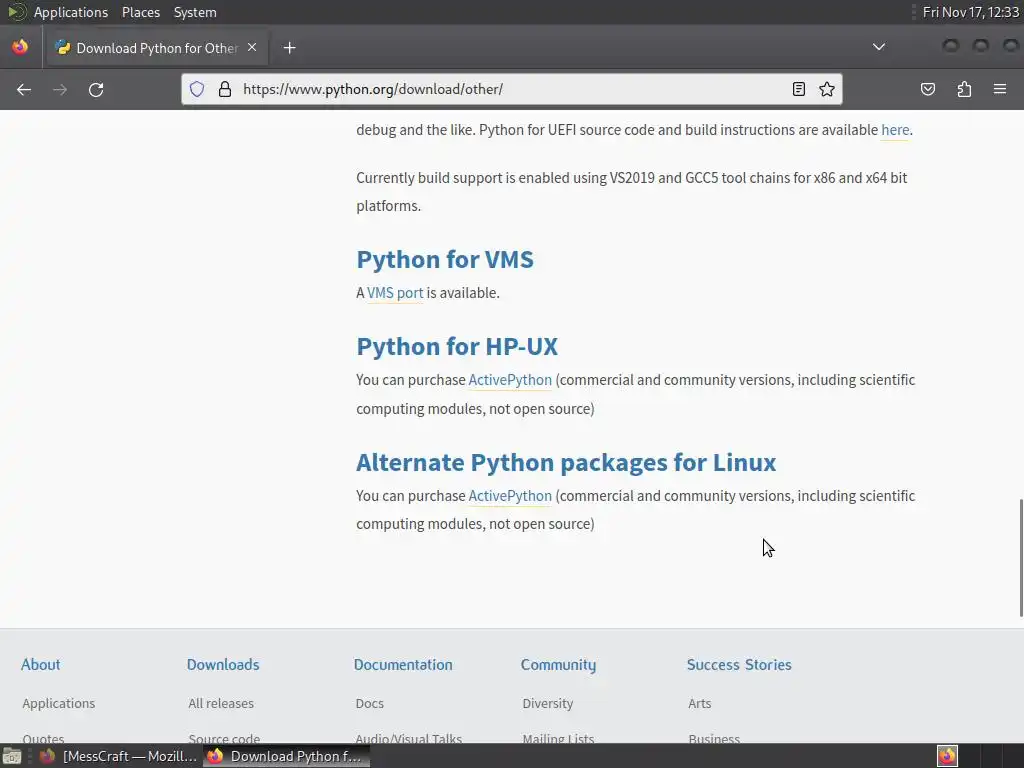Reload the current page
The width and height of the screenshot is (1024, 768).
(x=96, y=89)
